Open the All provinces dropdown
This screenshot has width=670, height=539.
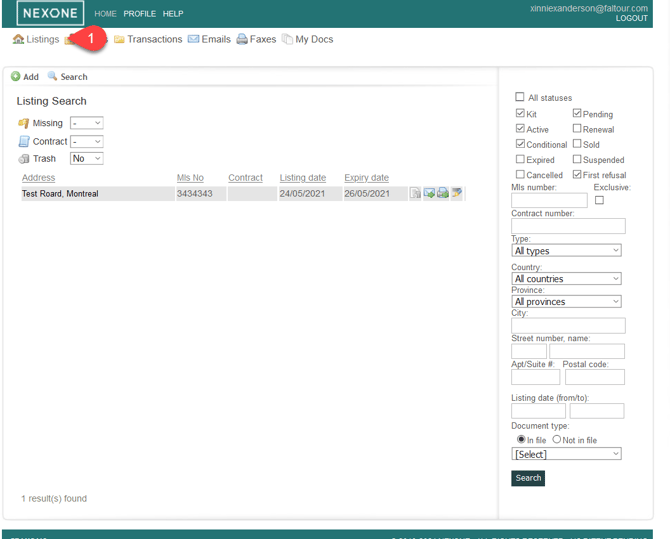click(566, 301)
